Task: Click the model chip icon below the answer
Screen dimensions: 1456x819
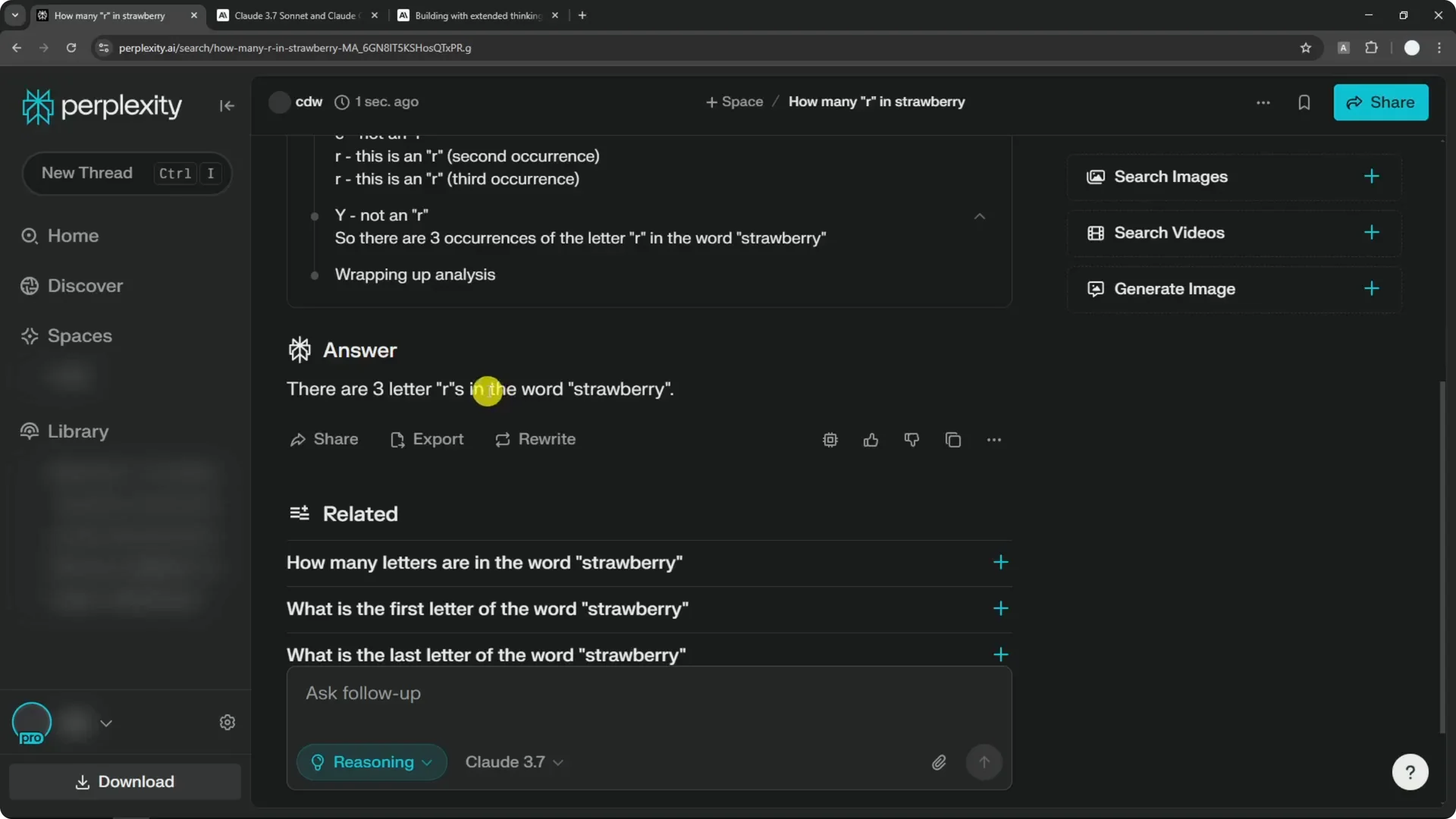Action: click(x=830, y=440)
